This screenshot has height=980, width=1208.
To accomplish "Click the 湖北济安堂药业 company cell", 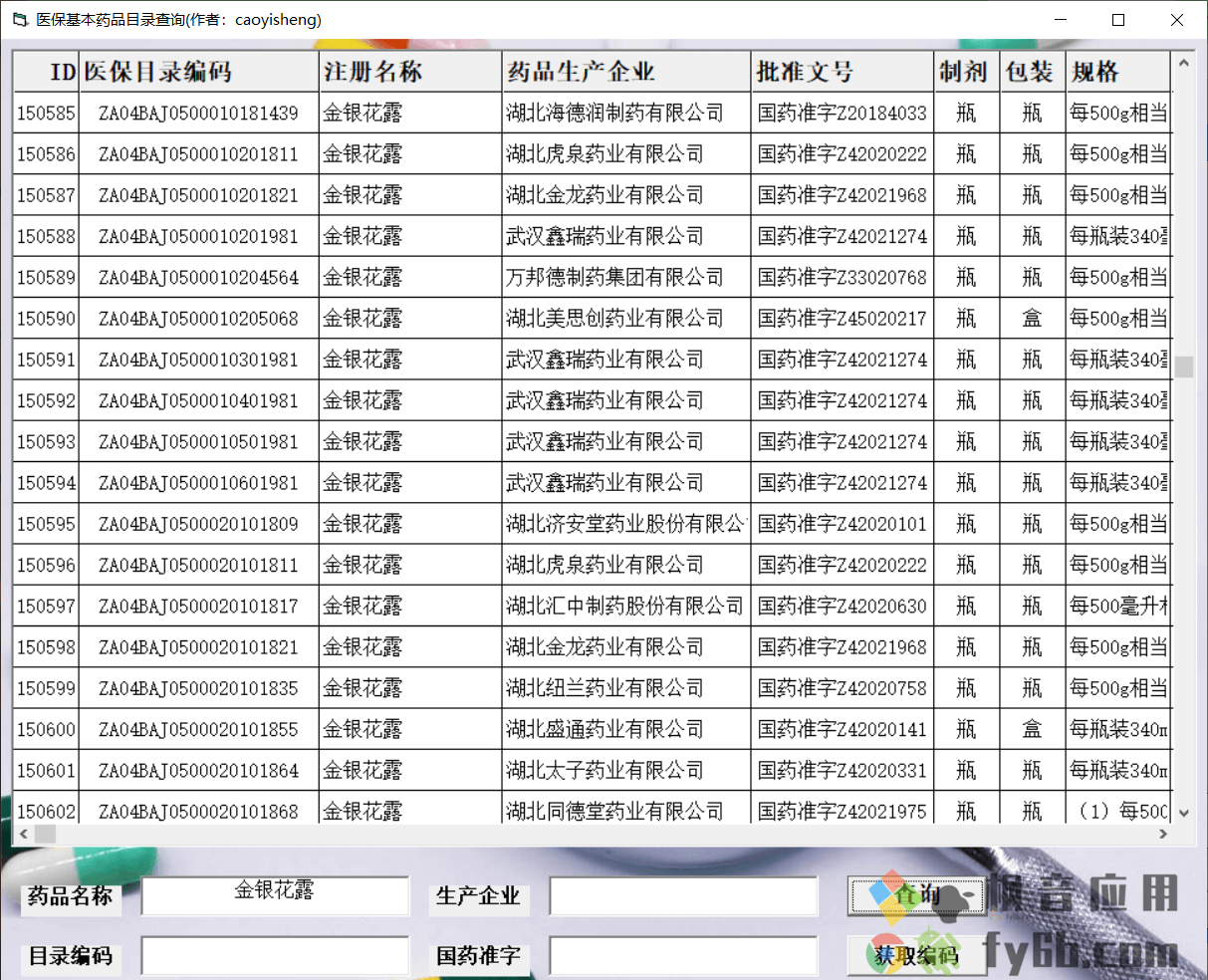I will coord(627,524).
